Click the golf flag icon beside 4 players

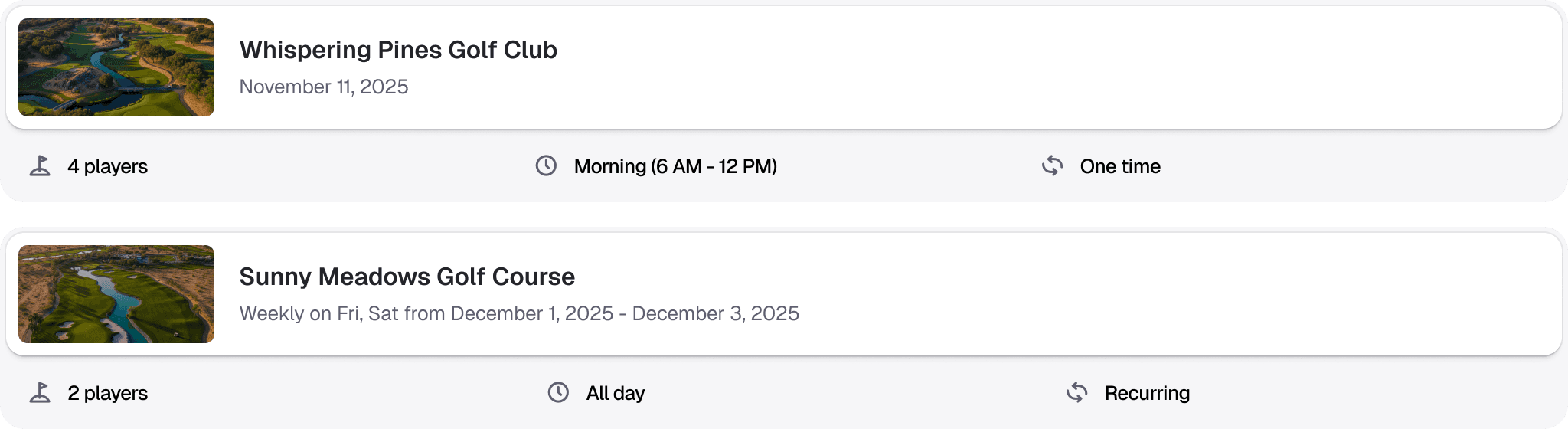(x=40, y=166)
